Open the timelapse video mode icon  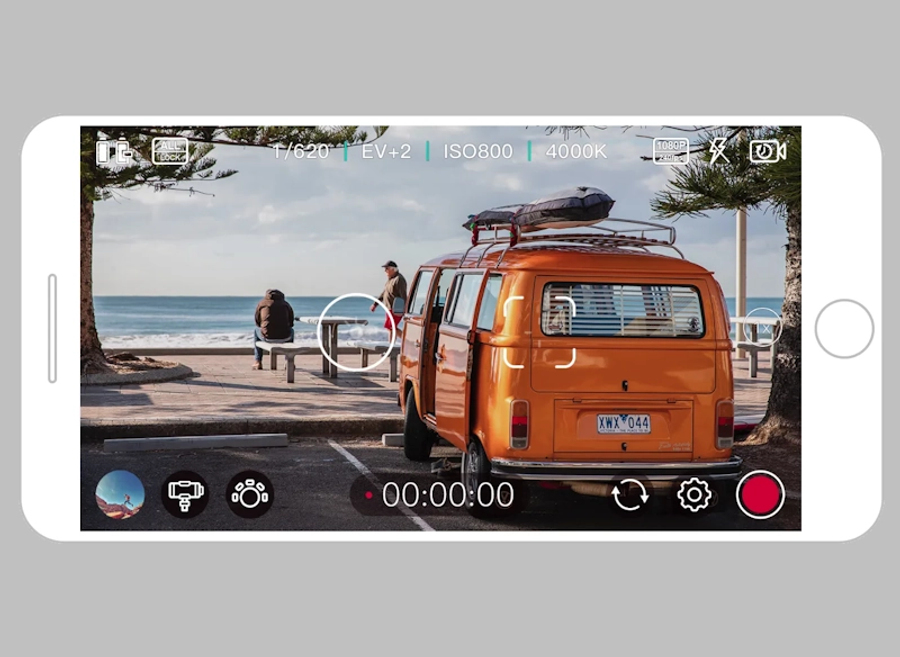click(768, 151)
